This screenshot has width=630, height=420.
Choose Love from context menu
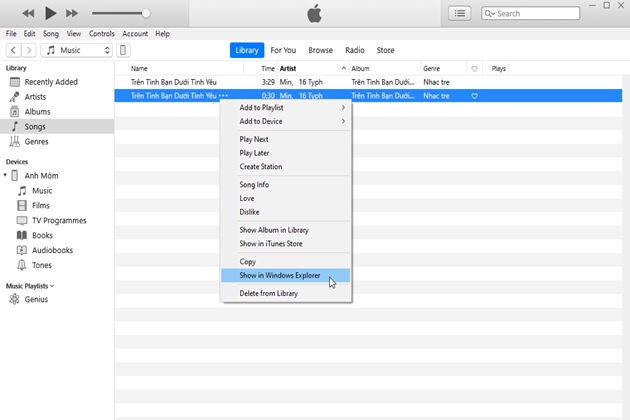(286, 199)
